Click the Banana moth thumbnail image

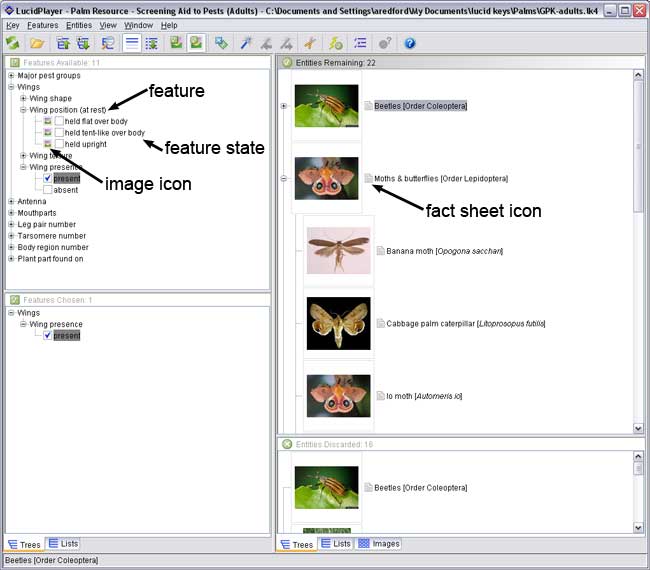(338, 251)
